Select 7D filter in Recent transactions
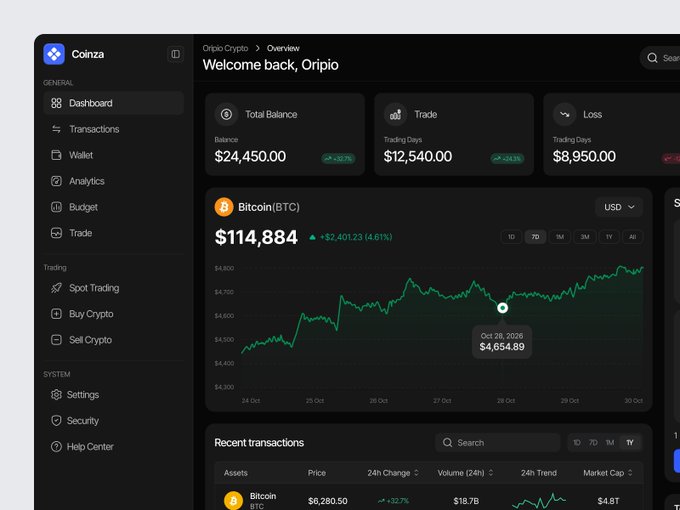The width and height of the screenshot is (680, 510). [x=593, y=443]
